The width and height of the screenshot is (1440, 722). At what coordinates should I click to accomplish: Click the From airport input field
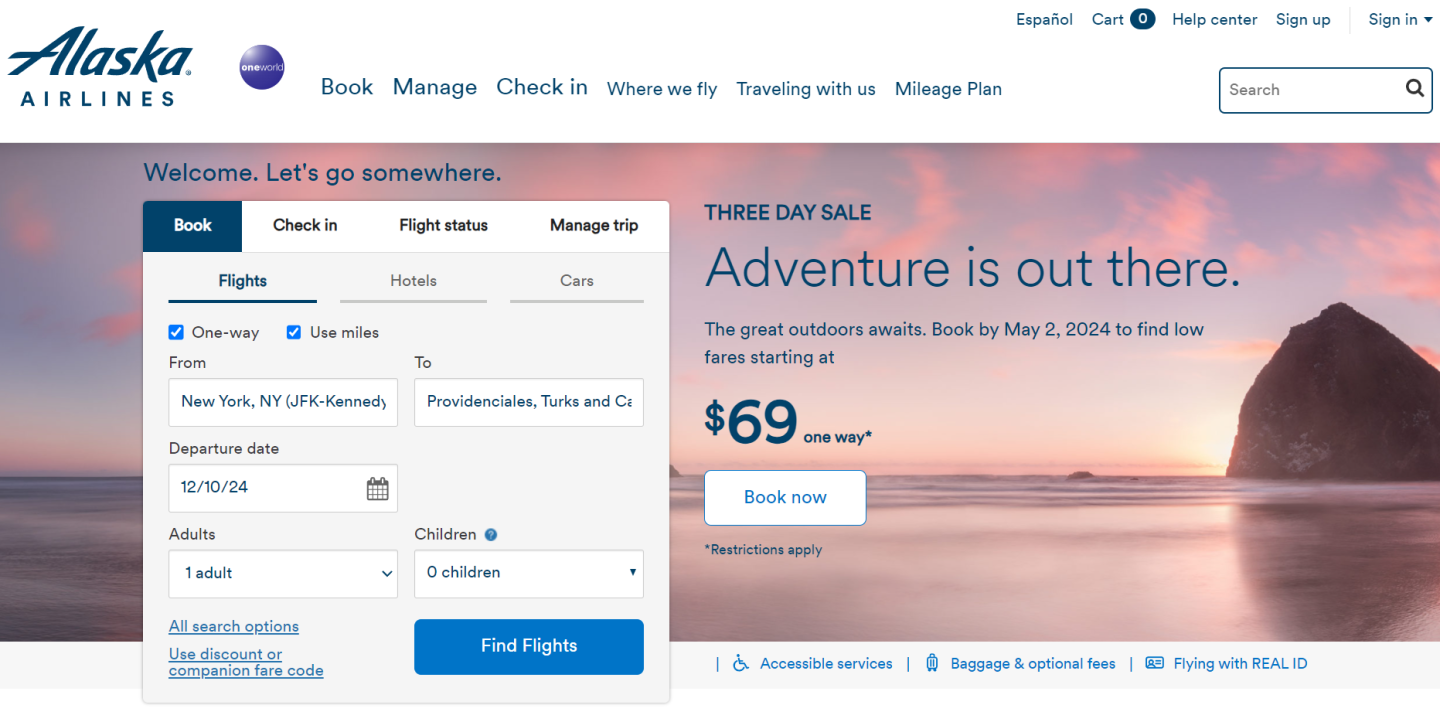click(x=283, y=402)
